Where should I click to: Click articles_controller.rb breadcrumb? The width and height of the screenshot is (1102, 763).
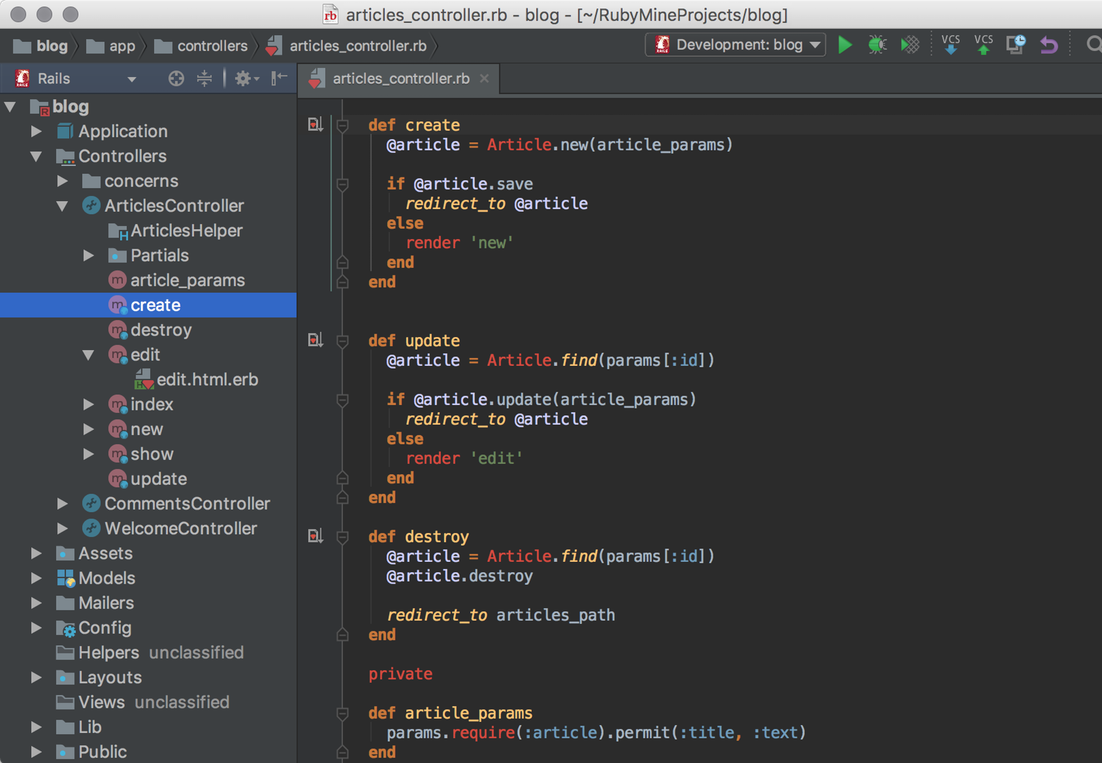[346, 46]
